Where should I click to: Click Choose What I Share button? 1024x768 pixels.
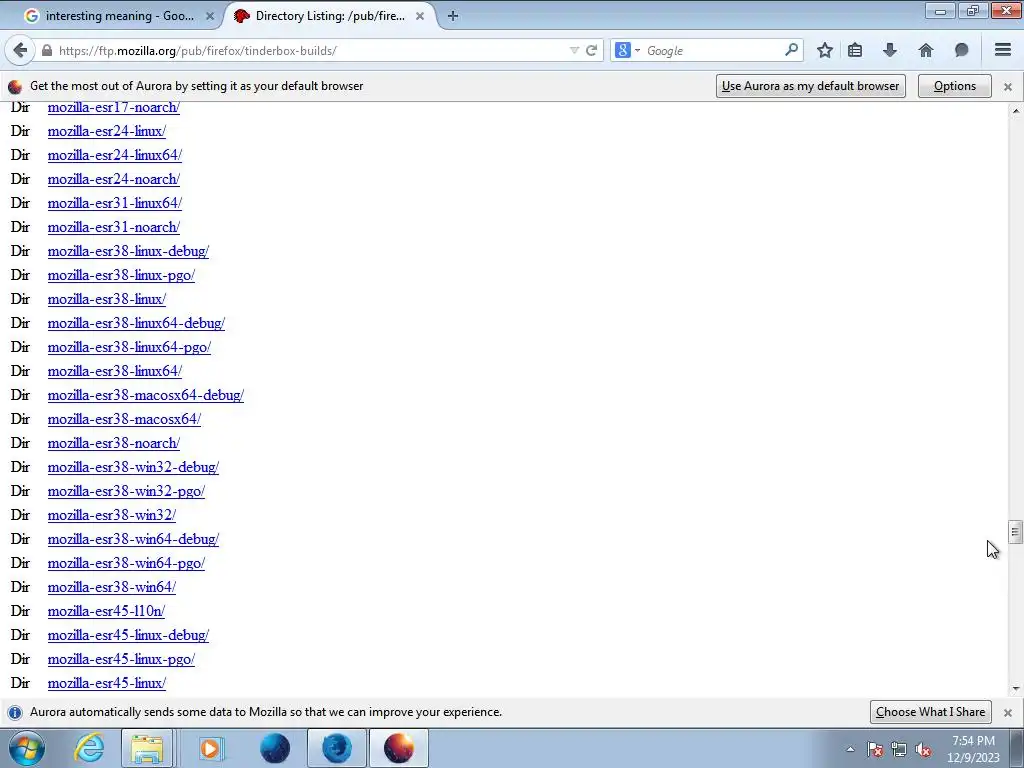pyautogui.click(x=931, y=712)
